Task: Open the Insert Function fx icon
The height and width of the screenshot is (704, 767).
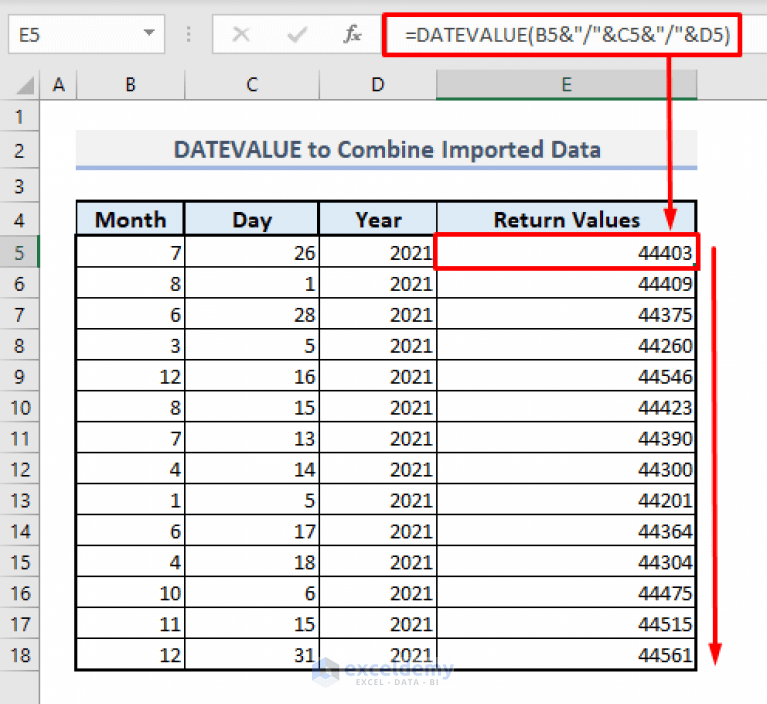Action: click(352, 34)
